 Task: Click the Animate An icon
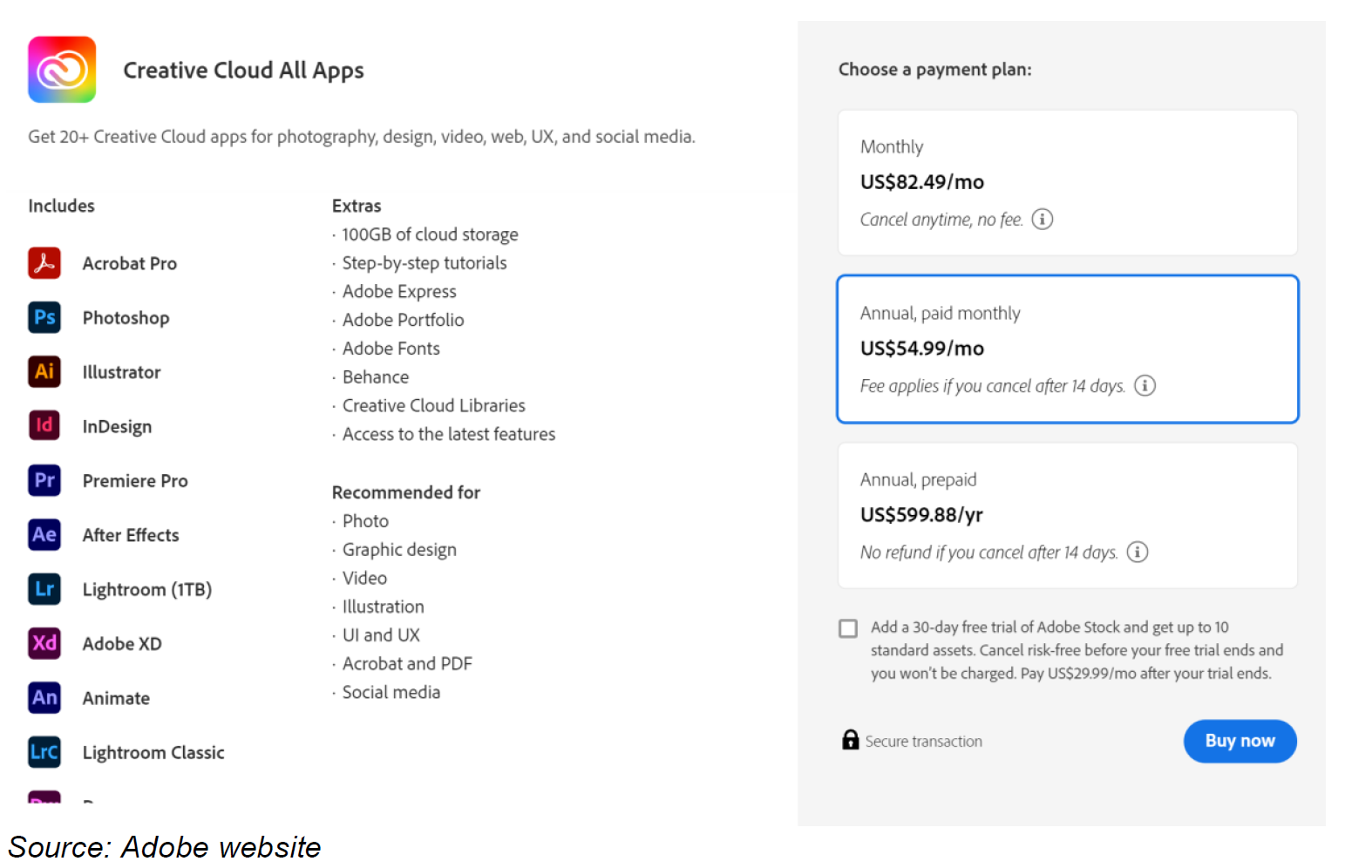[44, 697]
